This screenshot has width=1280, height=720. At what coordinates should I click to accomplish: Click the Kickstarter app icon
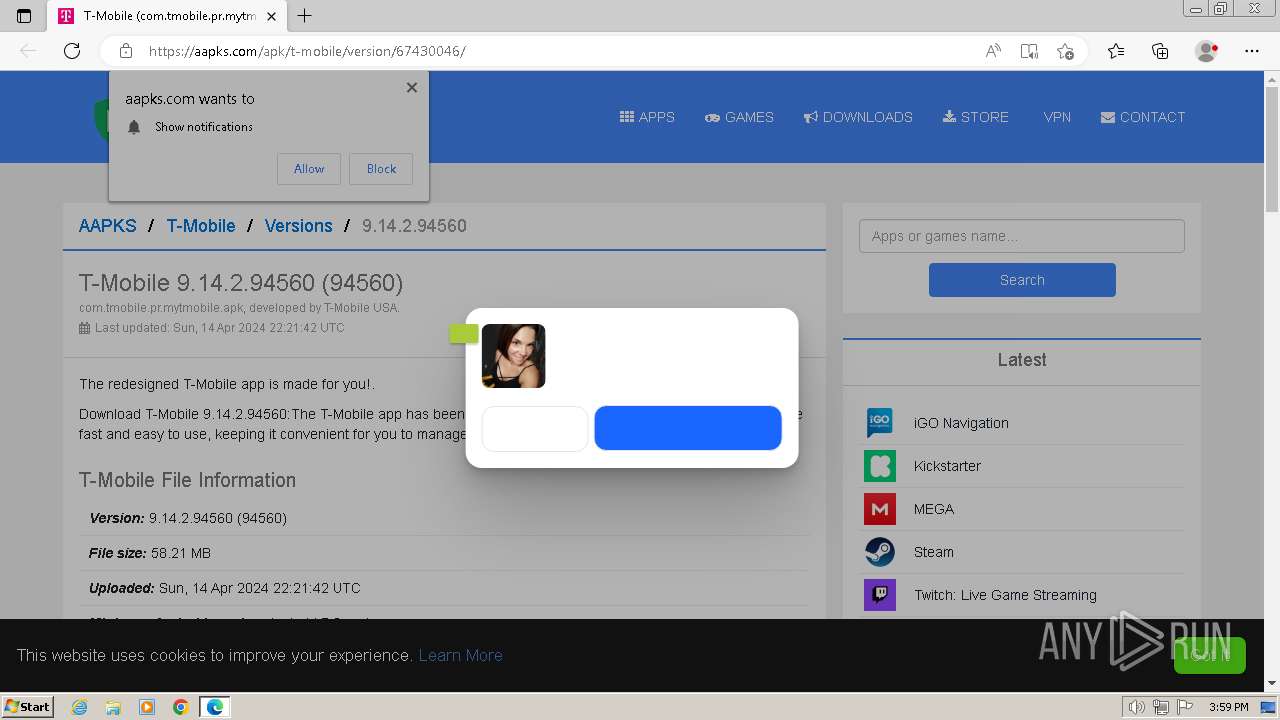coord(880,466)
